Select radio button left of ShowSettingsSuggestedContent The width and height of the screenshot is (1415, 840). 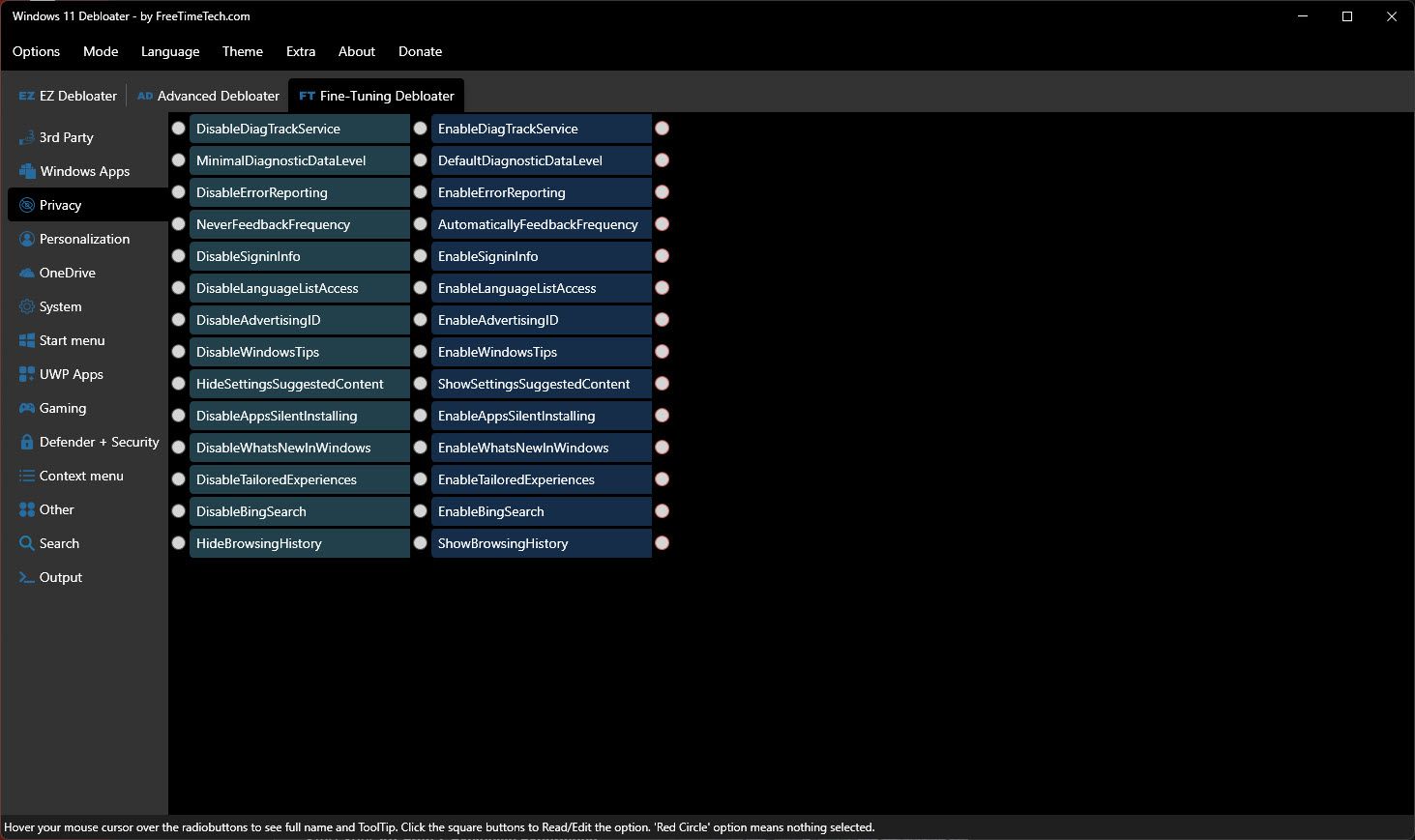pyautogui.click(x=421, y=384)
